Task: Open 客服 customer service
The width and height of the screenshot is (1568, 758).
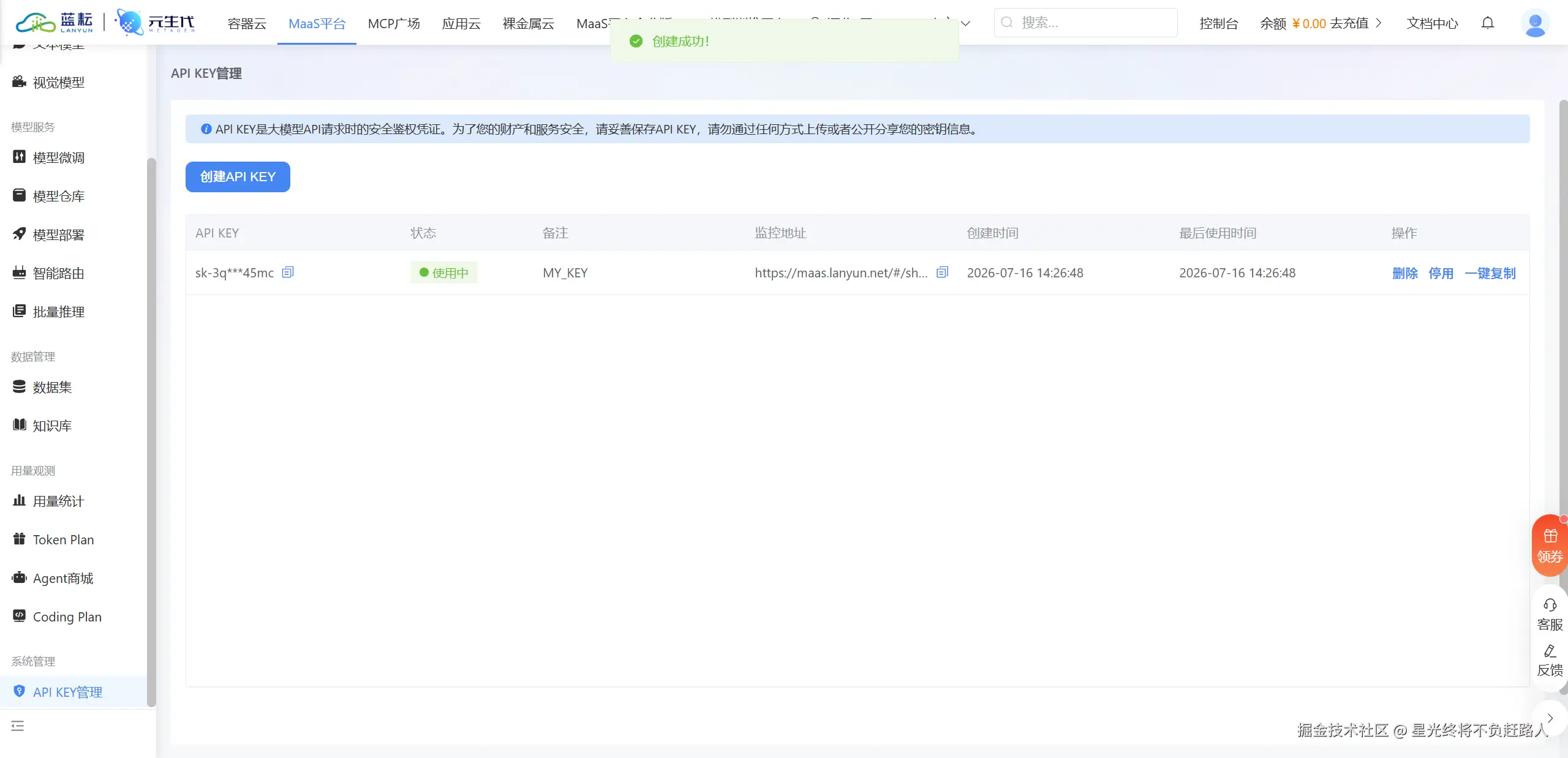Action: pos(1550,615)
